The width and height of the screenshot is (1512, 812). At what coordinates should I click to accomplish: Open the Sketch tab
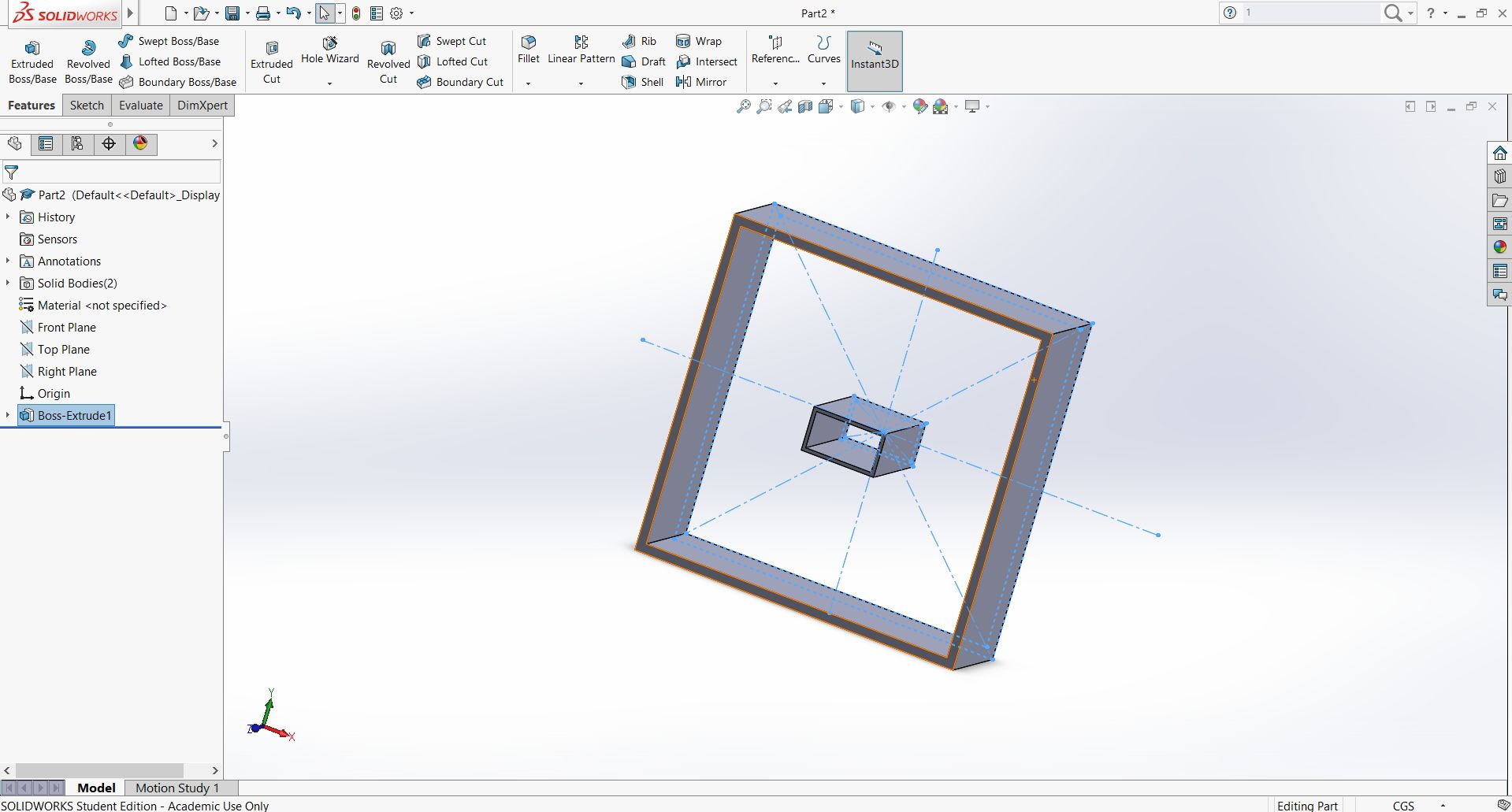[x=87, y=106]
